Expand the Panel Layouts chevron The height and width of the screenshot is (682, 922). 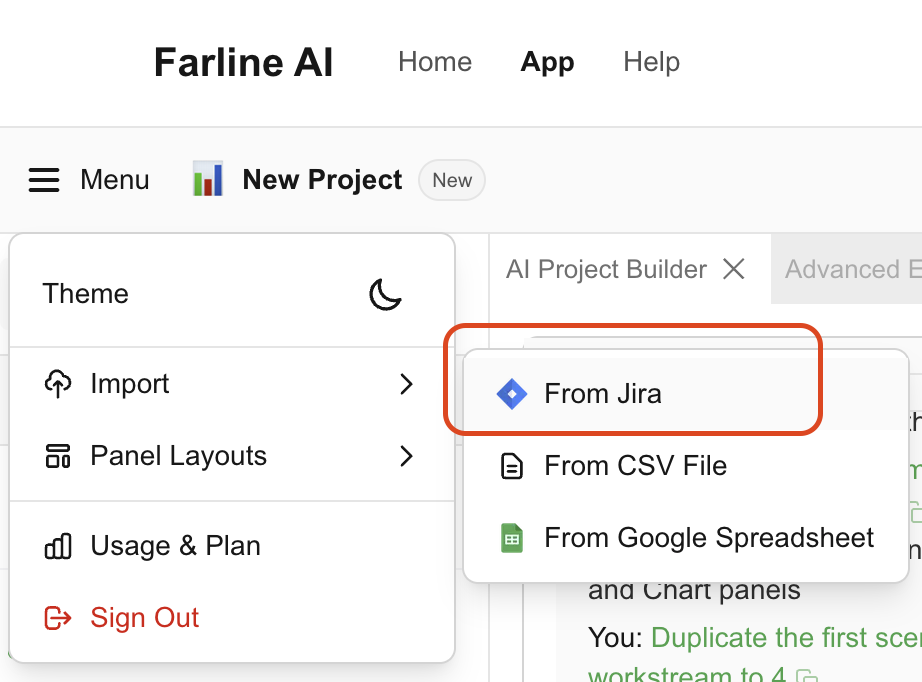407,456
